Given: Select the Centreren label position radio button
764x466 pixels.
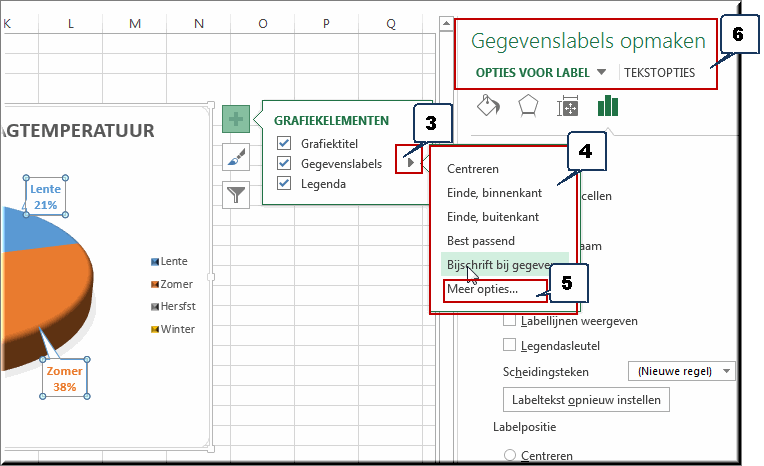Looking at the screenshot, I should point(511,455).
